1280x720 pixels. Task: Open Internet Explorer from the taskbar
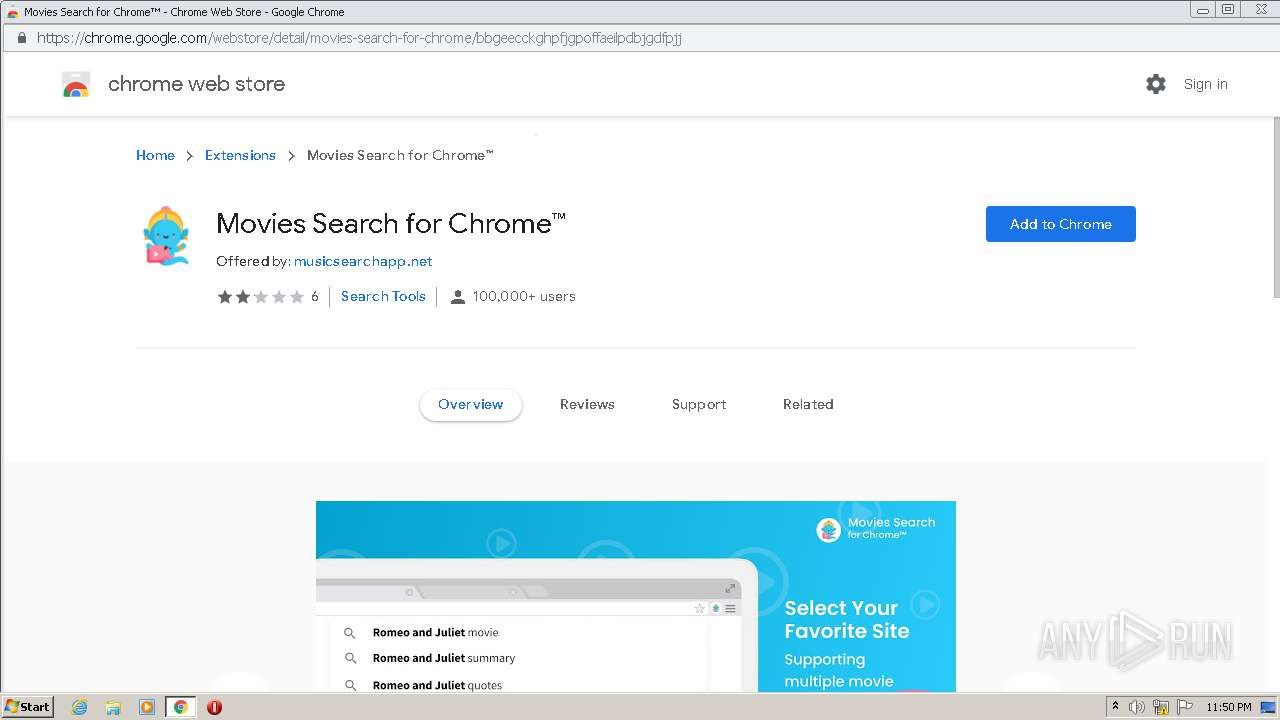click(80, 707)
